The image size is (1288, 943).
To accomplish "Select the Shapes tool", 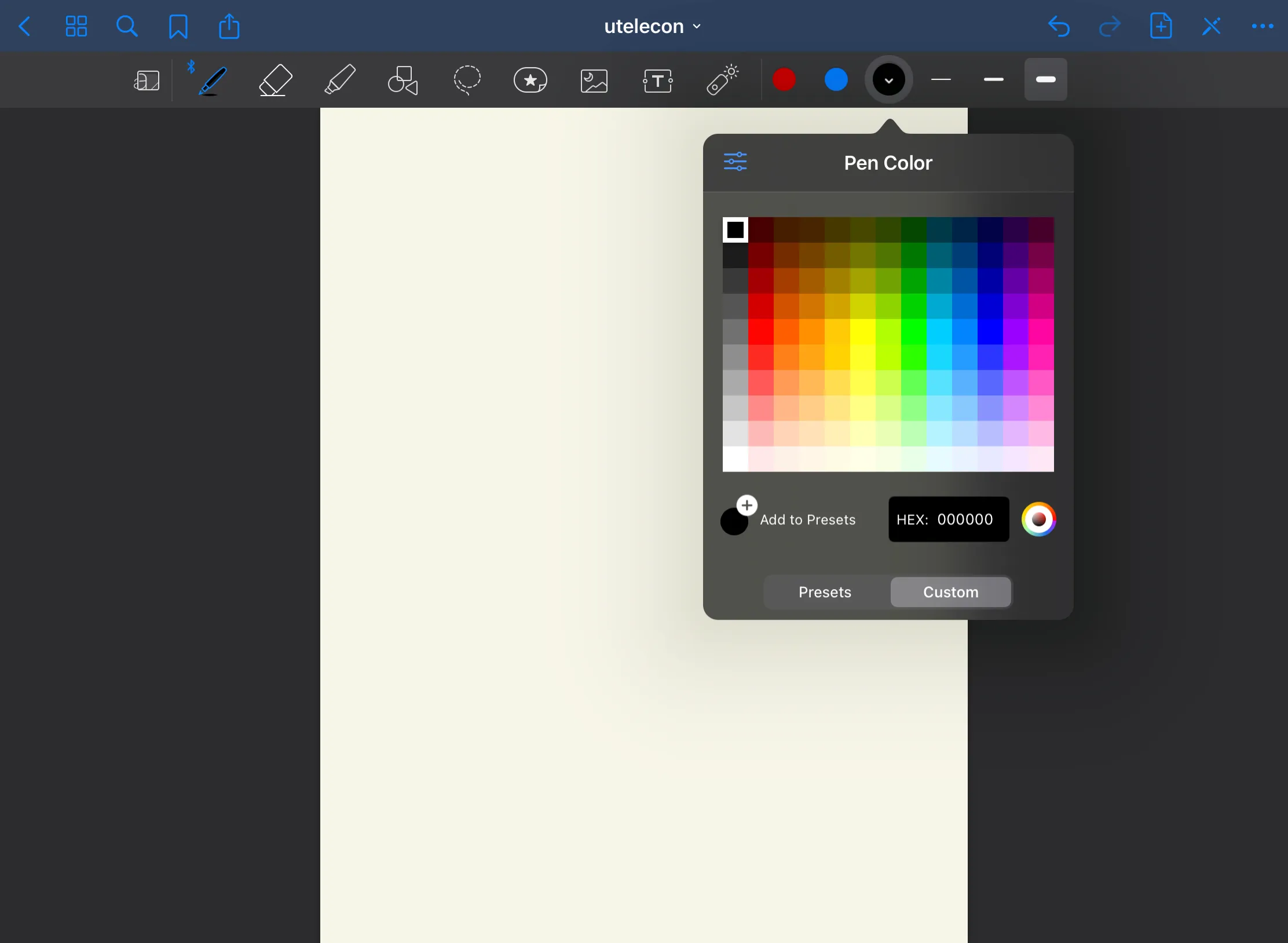I will point(402,80).
